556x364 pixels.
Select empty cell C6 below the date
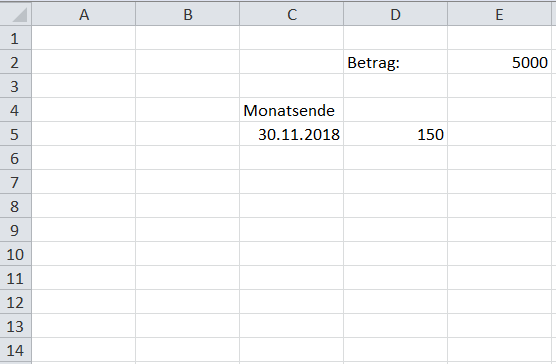click(291, 158)
